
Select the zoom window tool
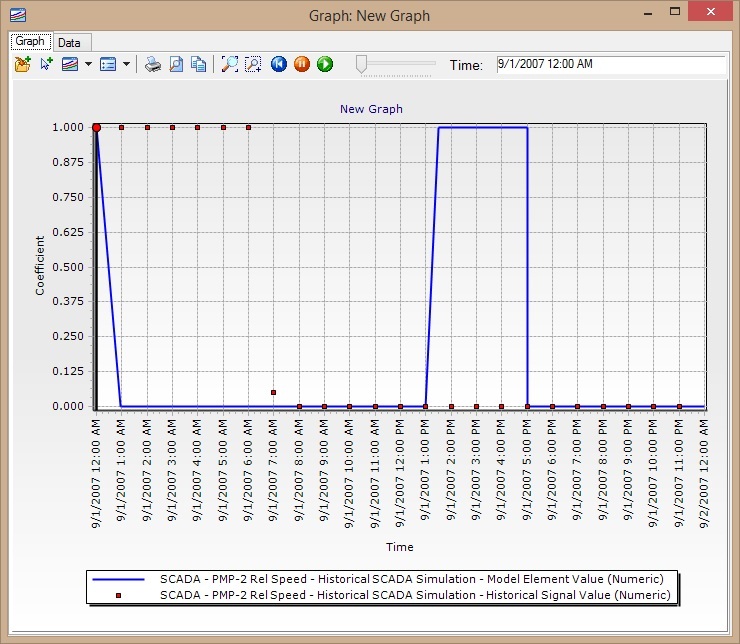254,65
